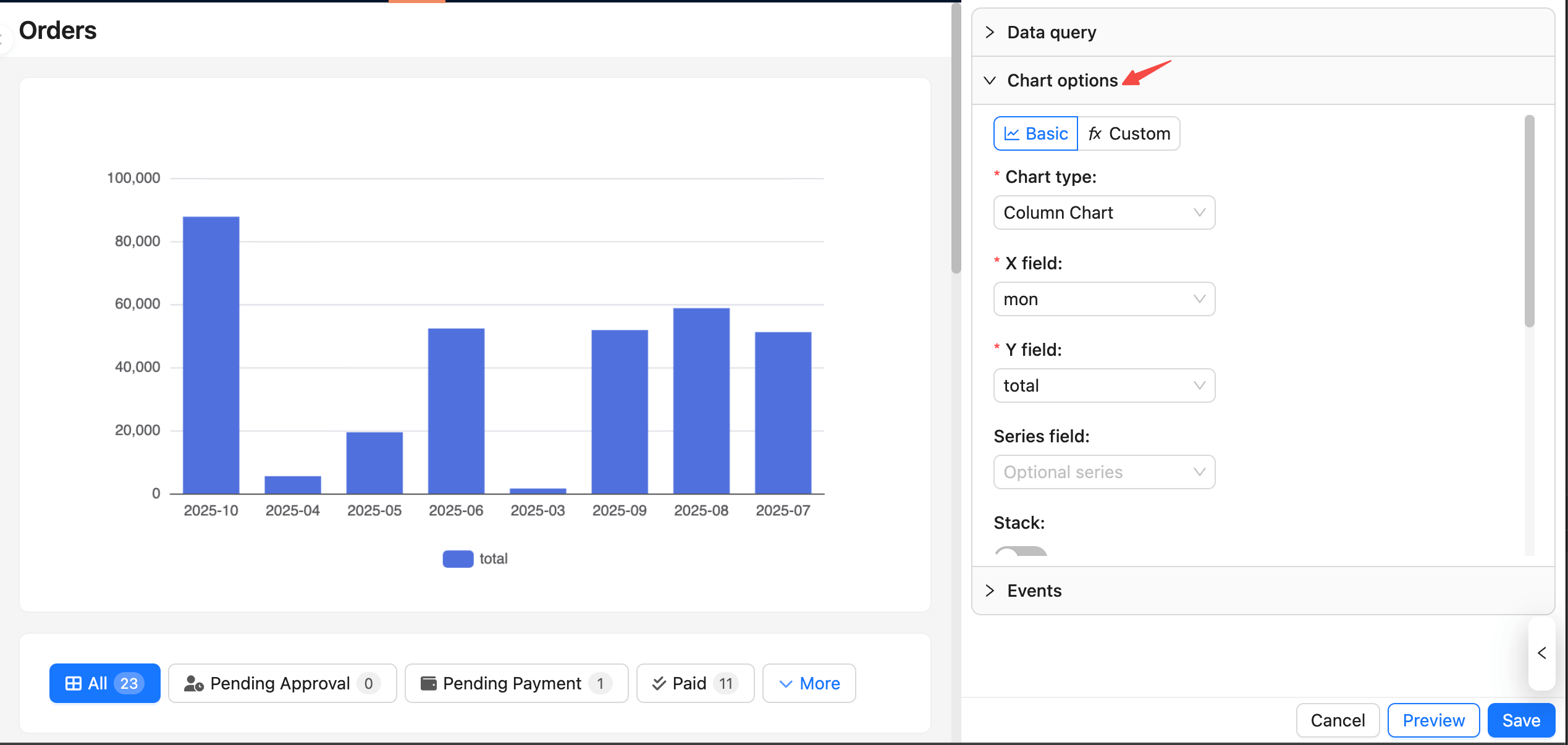The height and width of the screenshot is (745, 1568).
Task: Click the Pending Approval user icon
Action: coord(193,683)
